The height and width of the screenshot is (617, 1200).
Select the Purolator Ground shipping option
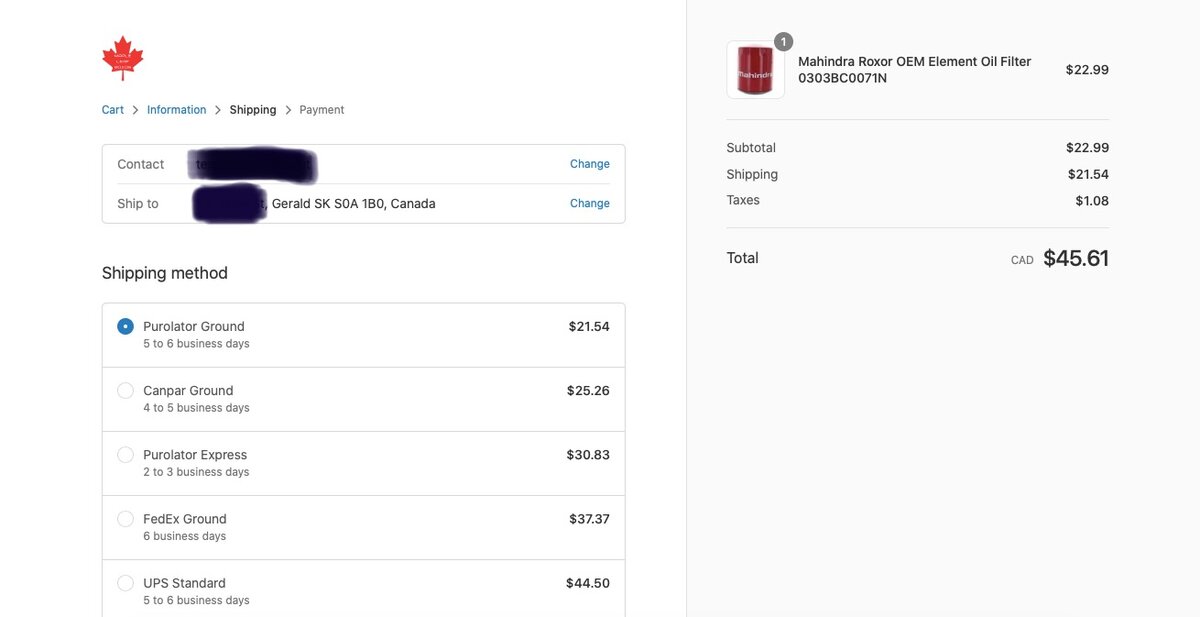[x=125, y=326]
